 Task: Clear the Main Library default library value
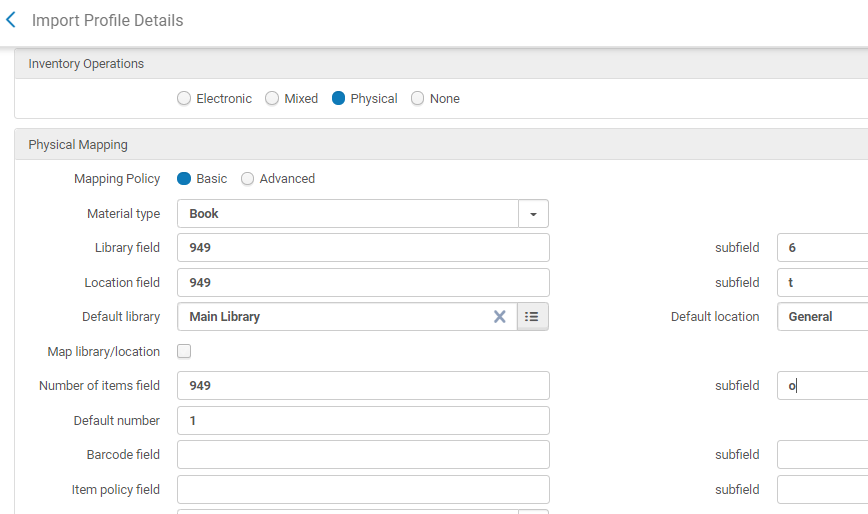coord(499,317)
